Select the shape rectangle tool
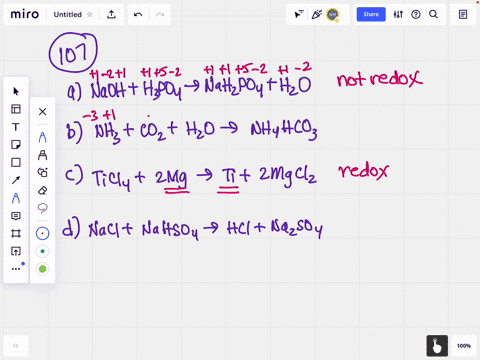The width and height of the screenshot is (480, 360). coord(16,162)
